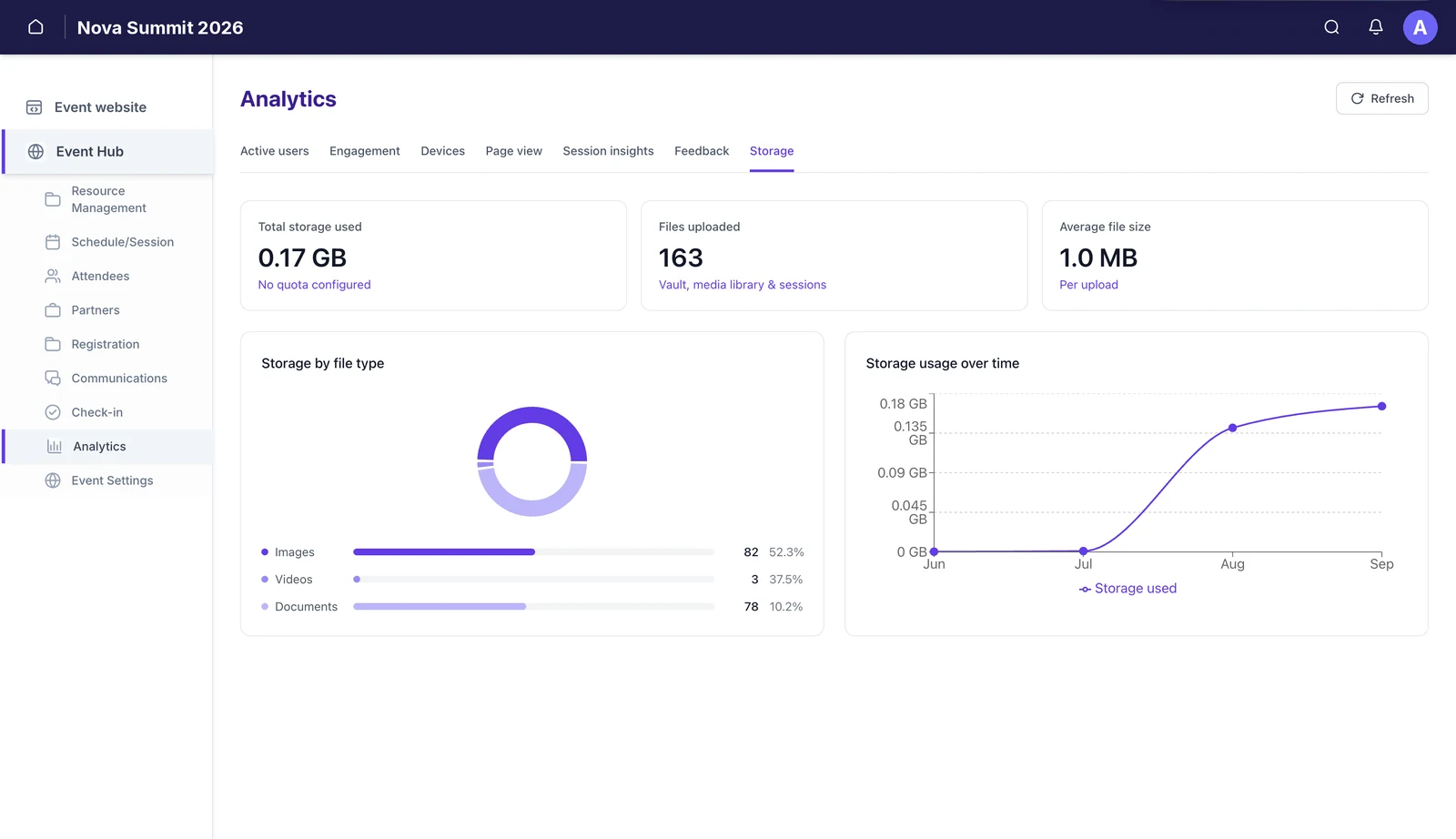The height and width of the screenshot is (839, 1456).
Task: Open the user avatar menu
Action: pyautogui.click(x=1420, y=27)
